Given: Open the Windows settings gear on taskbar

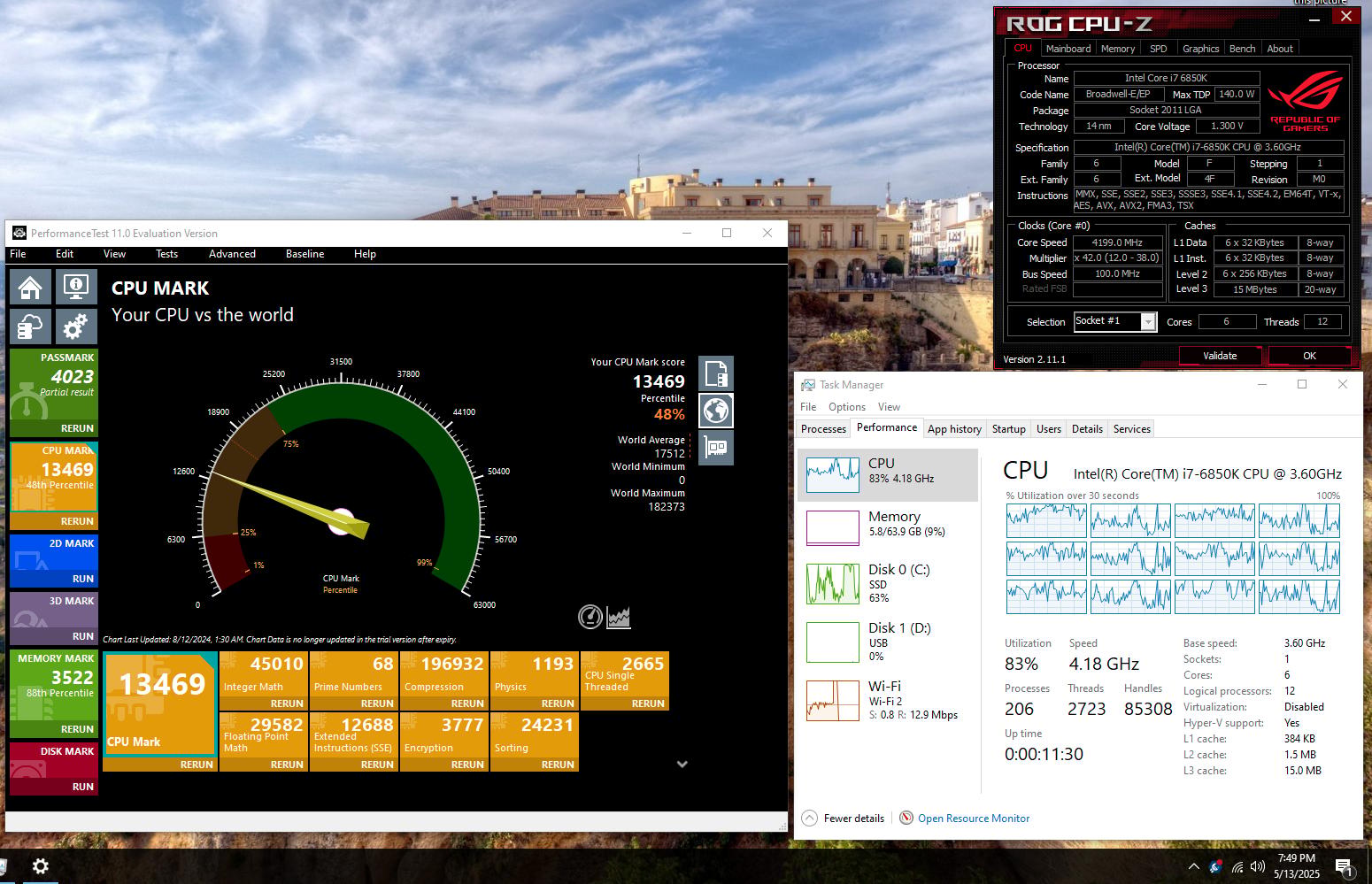Looking at the screenshot, I should 40,866.
